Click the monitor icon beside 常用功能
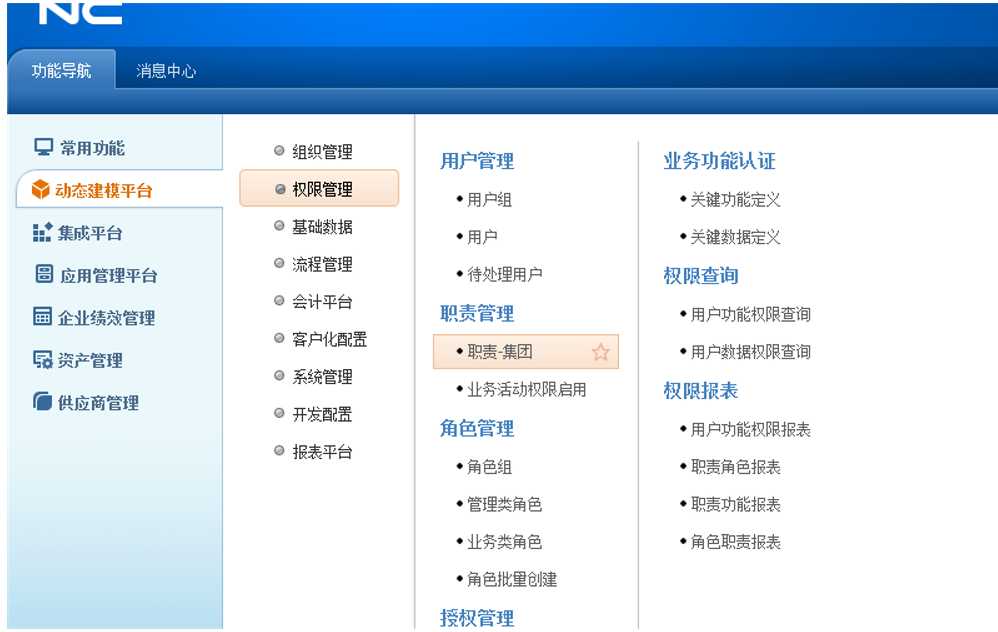The height and width of the screenshot is (632, 998). tap(43, 147)
